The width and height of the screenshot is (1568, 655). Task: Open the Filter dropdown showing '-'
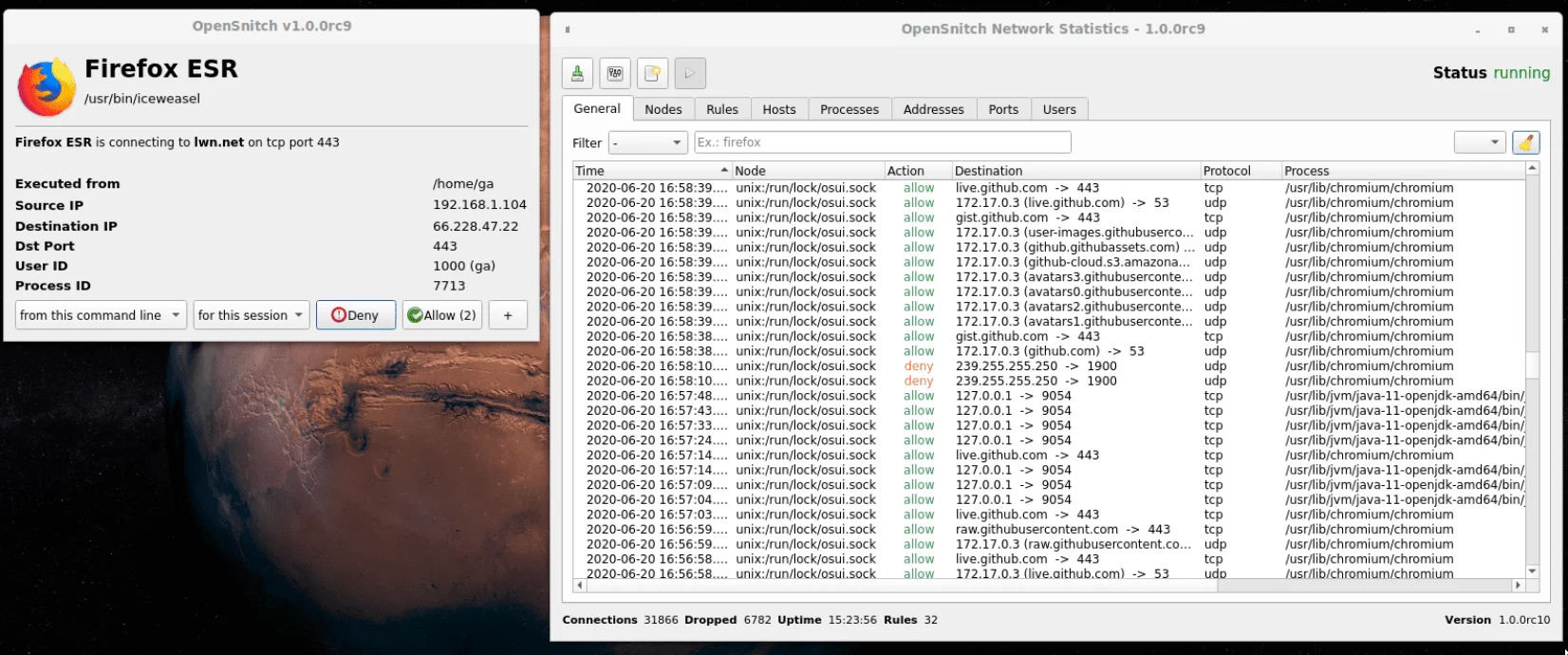648,142
